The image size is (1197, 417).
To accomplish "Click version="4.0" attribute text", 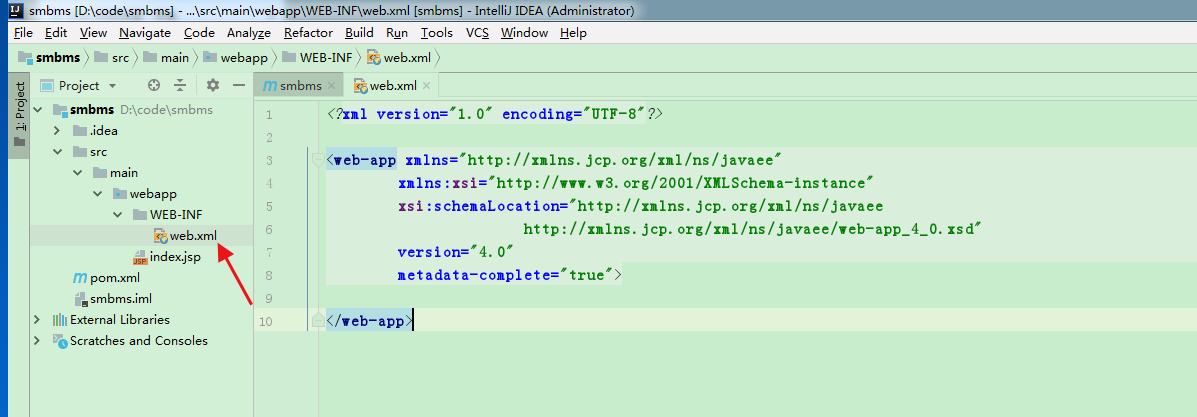I will [456, 252].
